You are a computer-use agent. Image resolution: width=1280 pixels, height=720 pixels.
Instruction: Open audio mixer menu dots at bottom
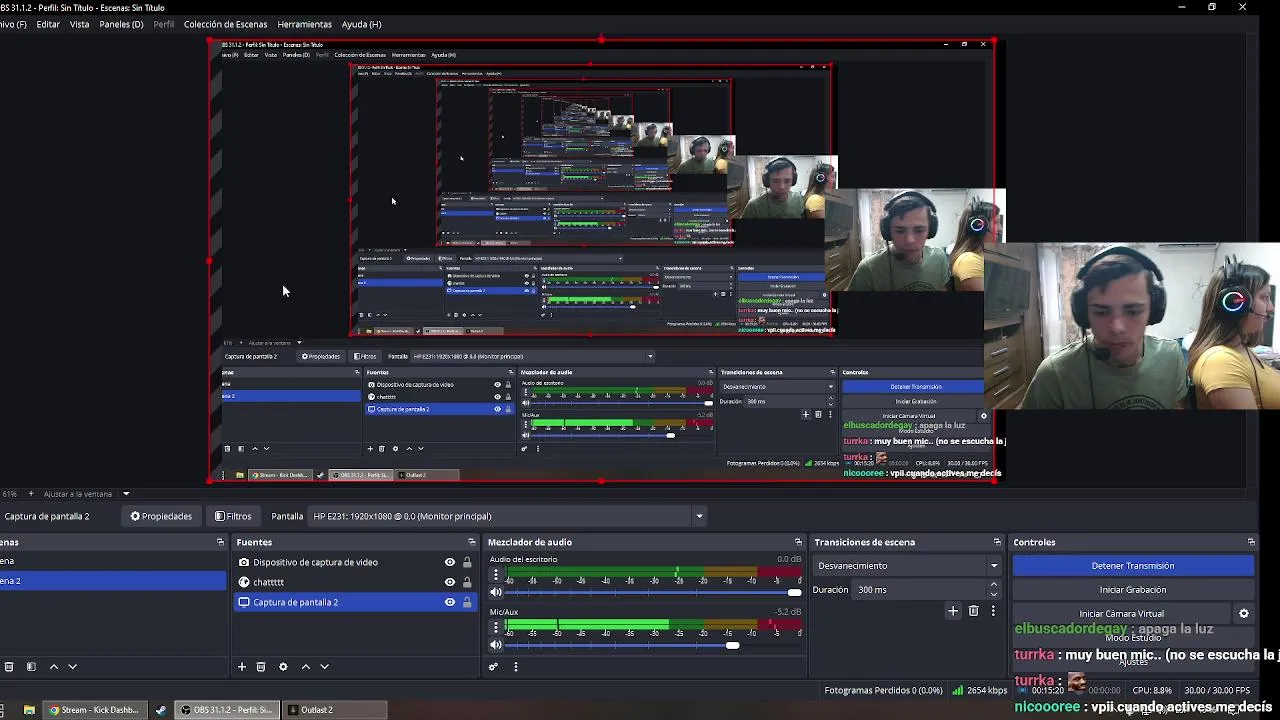(x=516, y=667)
